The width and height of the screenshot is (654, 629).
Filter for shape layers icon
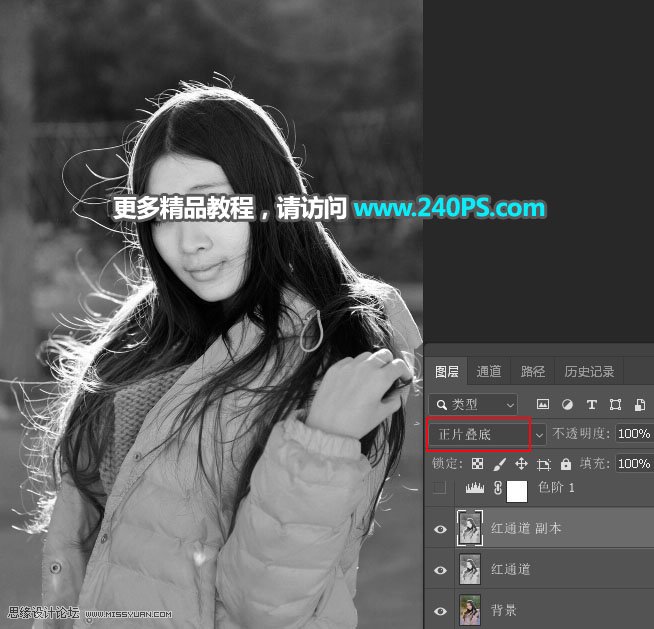click(x=616, y=405)
